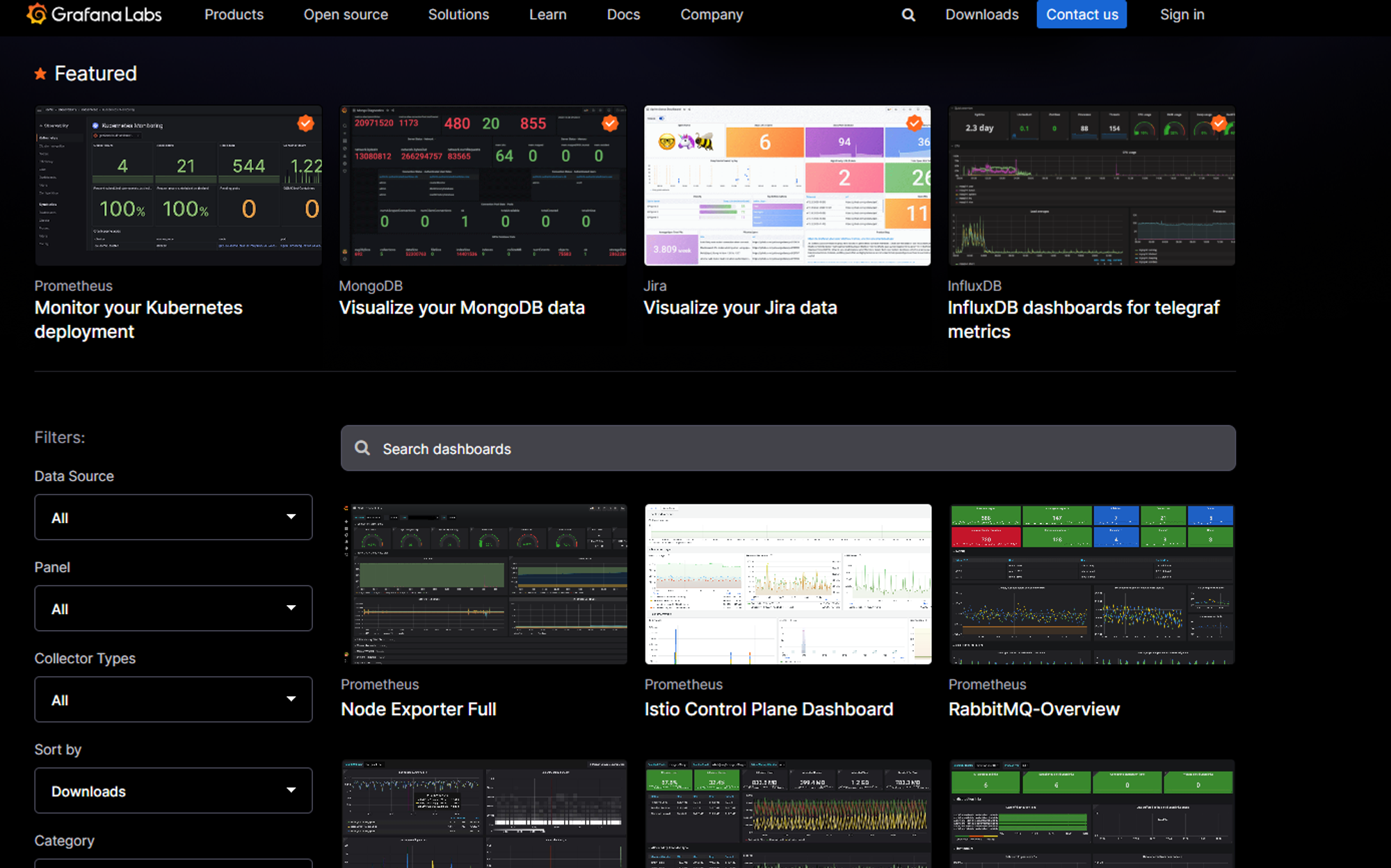Screen dimensions: 1391x868
Task: Open the Open source menu
Action: [346, 15]
